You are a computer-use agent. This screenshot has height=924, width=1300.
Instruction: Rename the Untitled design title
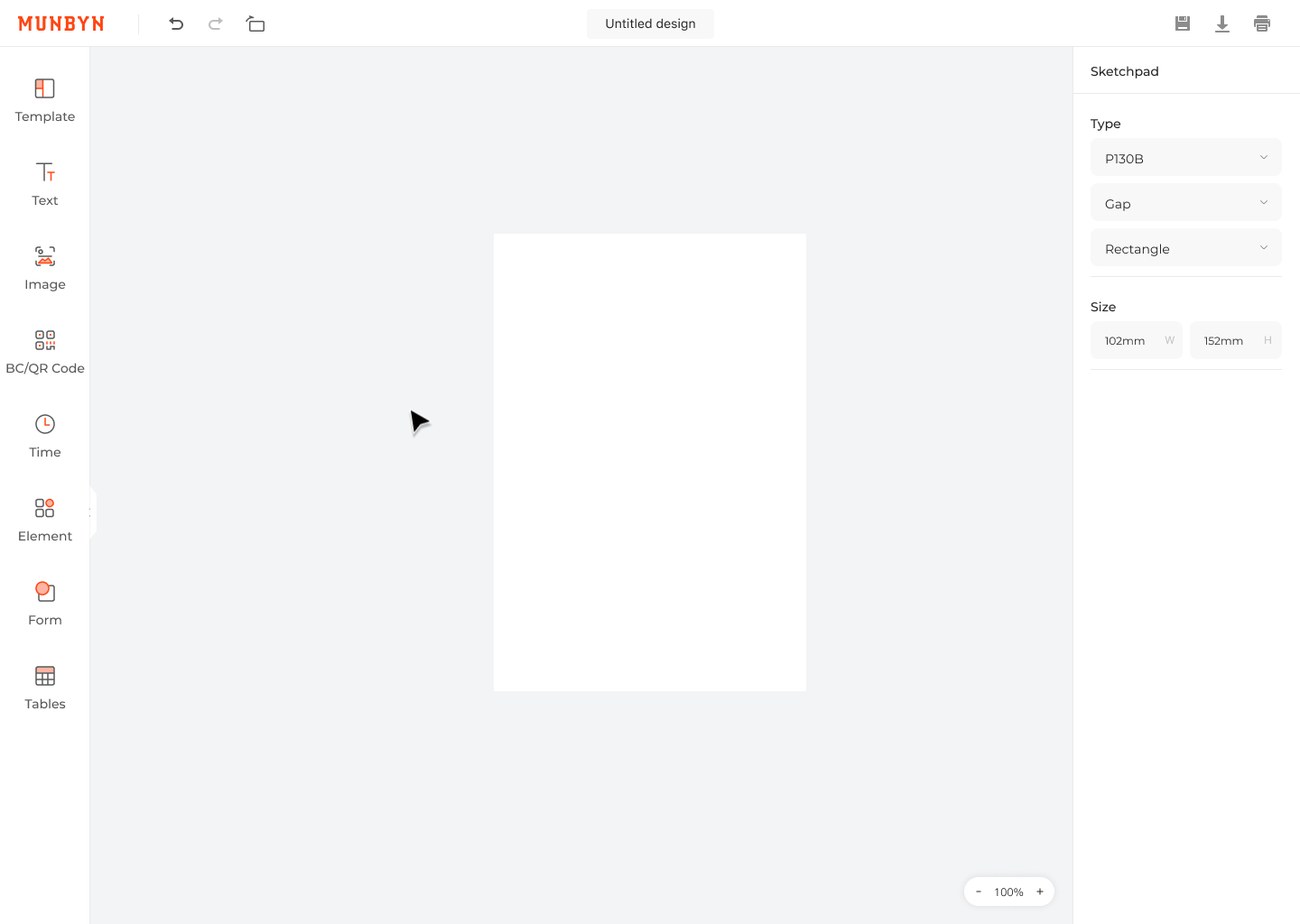click(x=650, y=24)
